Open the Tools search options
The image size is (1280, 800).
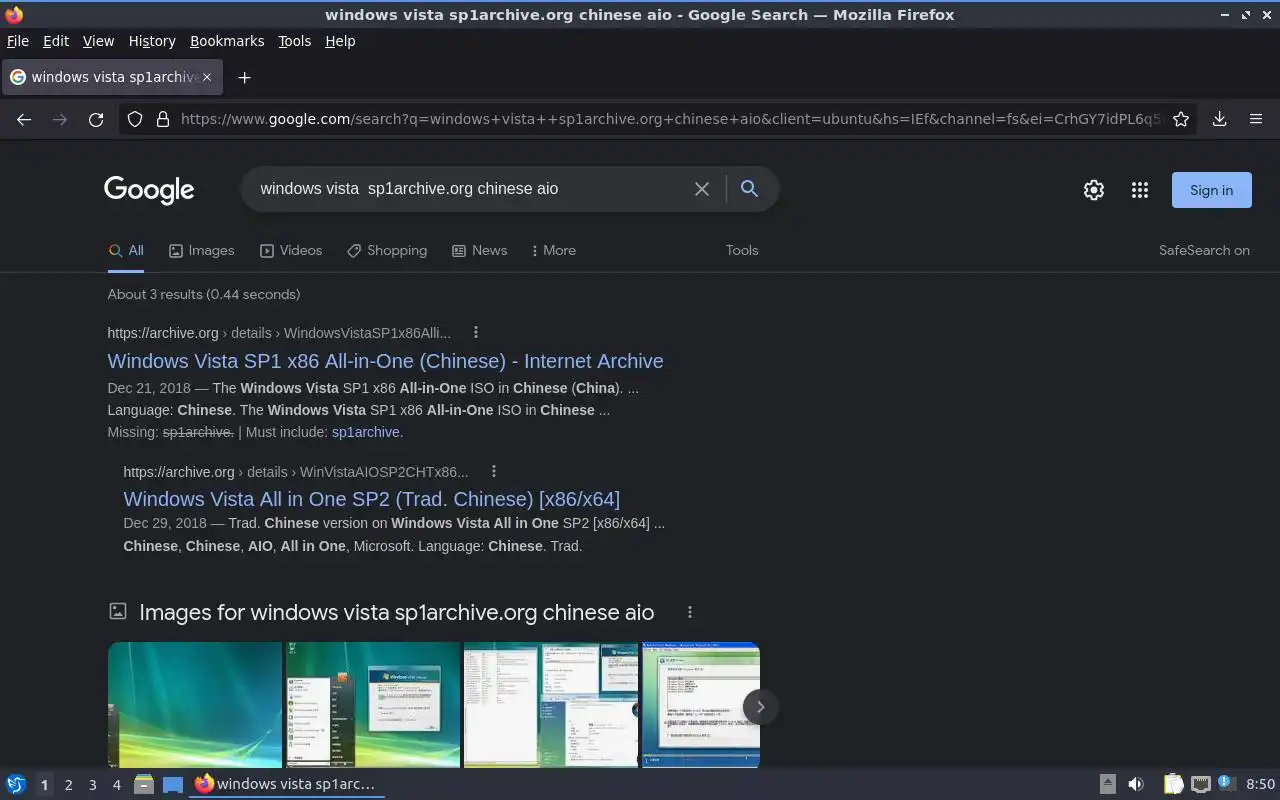pos(742,251)
